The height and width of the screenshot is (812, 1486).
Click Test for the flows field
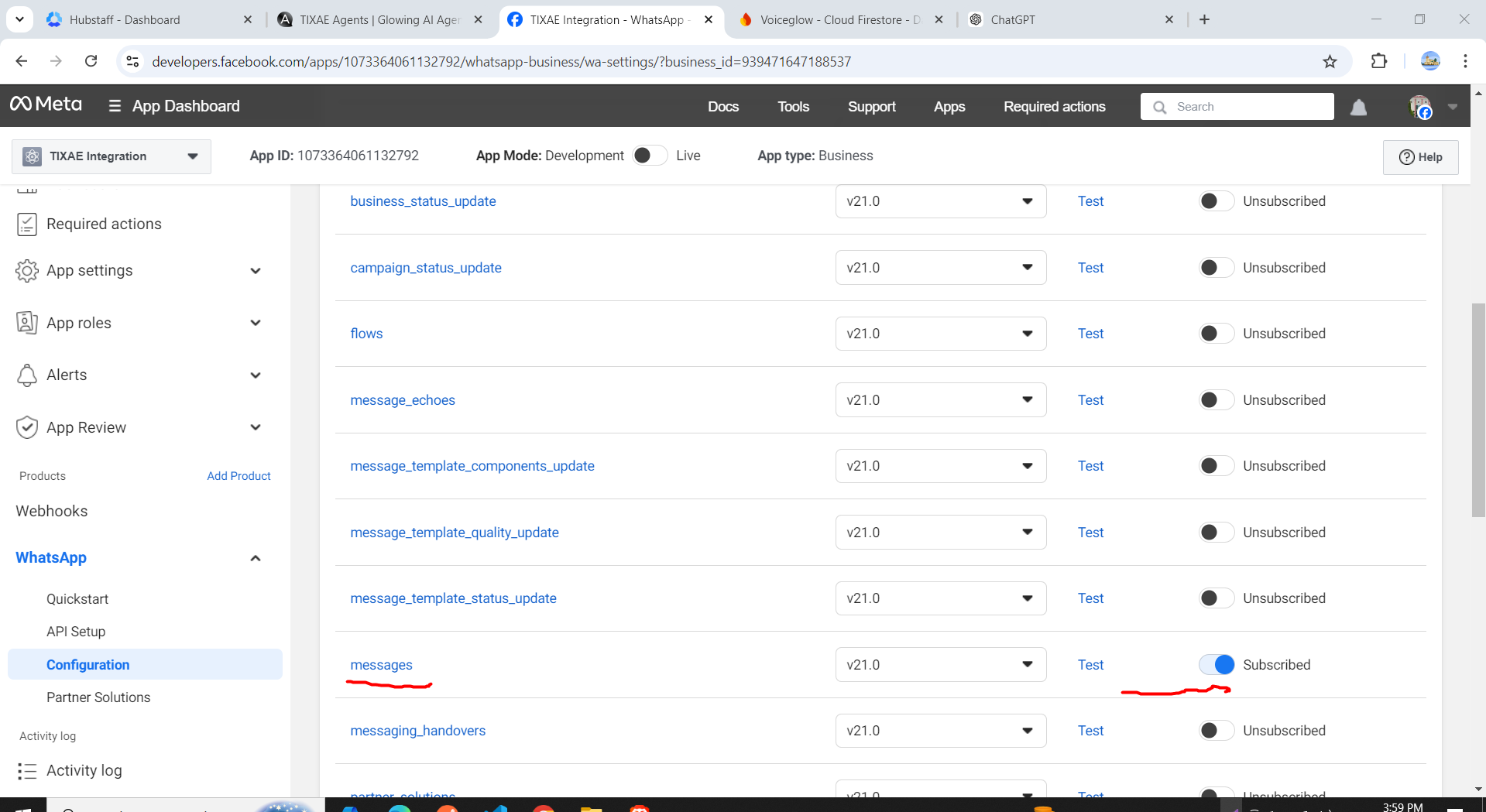1090,334
